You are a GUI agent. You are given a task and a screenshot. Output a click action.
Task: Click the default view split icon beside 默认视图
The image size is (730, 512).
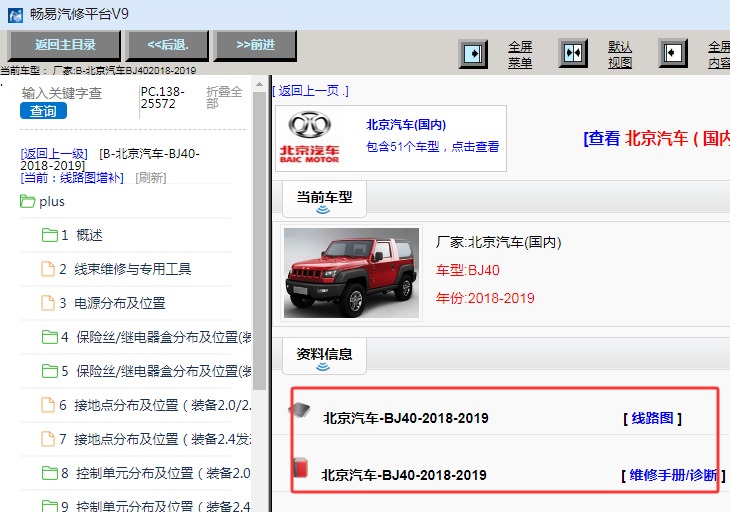(573, 54)
